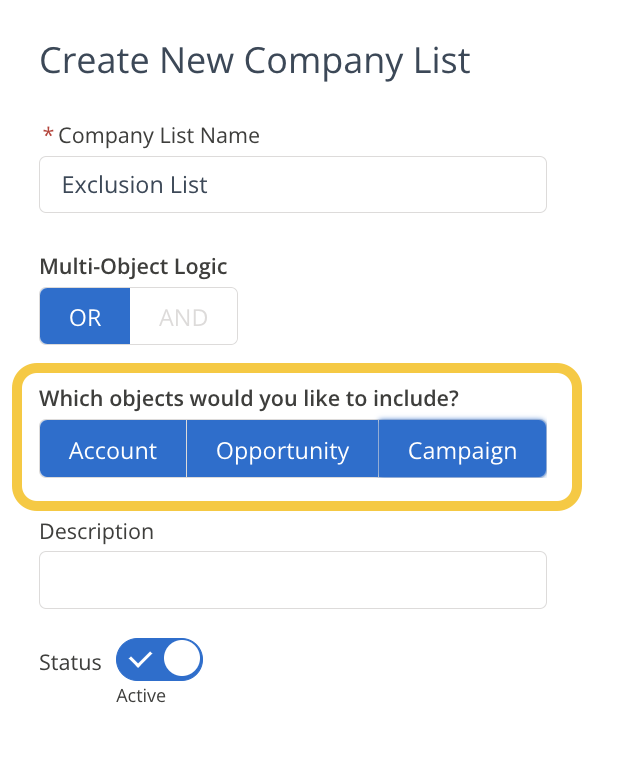
Task: Click the "Which objects would you like to include?" label
Action: 248,398
